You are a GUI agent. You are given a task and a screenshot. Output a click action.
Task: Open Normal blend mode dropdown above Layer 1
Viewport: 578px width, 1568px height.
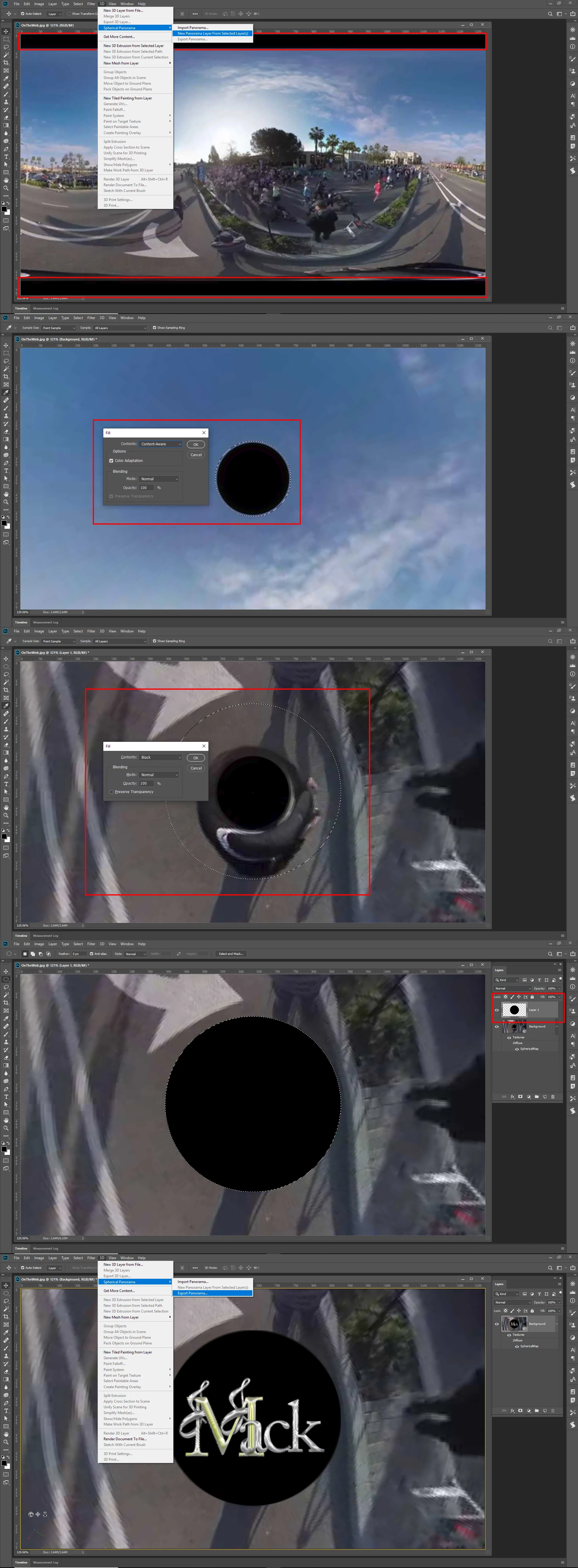pyautogui.click(x=512, y=989)
